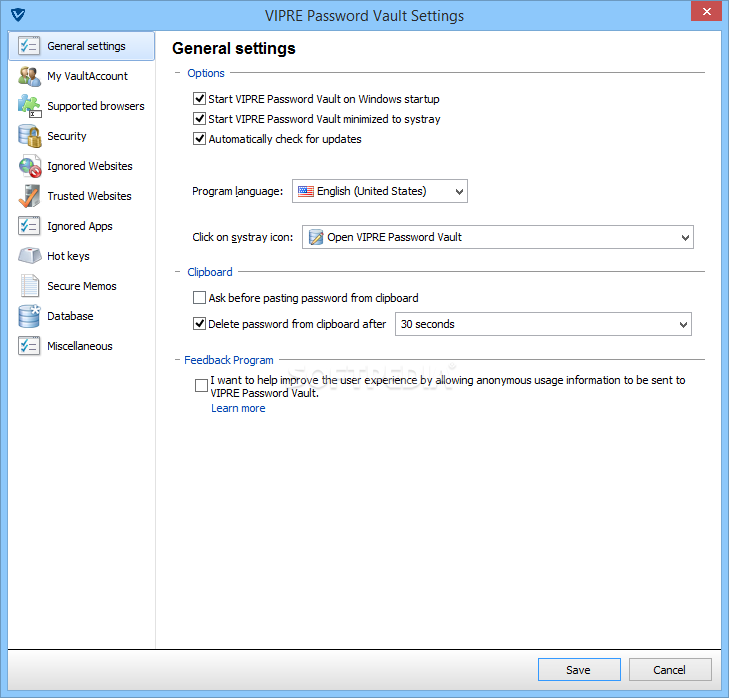Toggle Start minimized to systray checkbox
The image size is (729, 698).
click(199, 119)
